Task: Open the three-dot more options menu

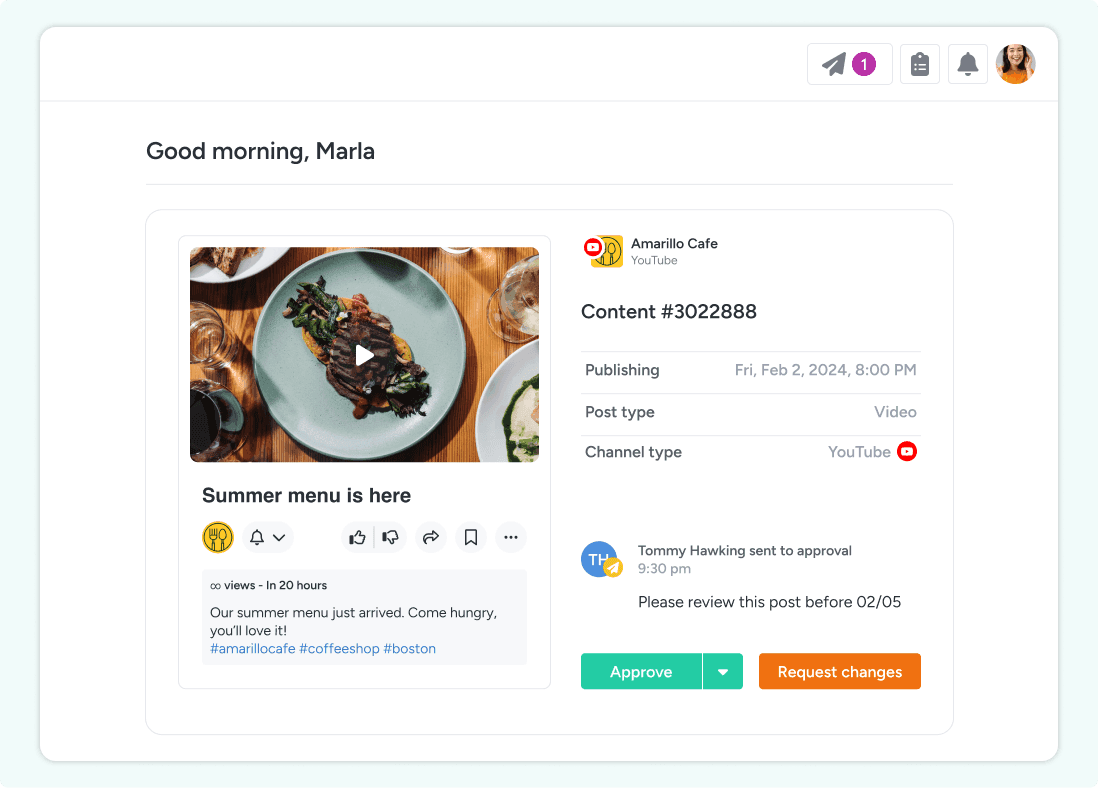Action: [510, 537]
